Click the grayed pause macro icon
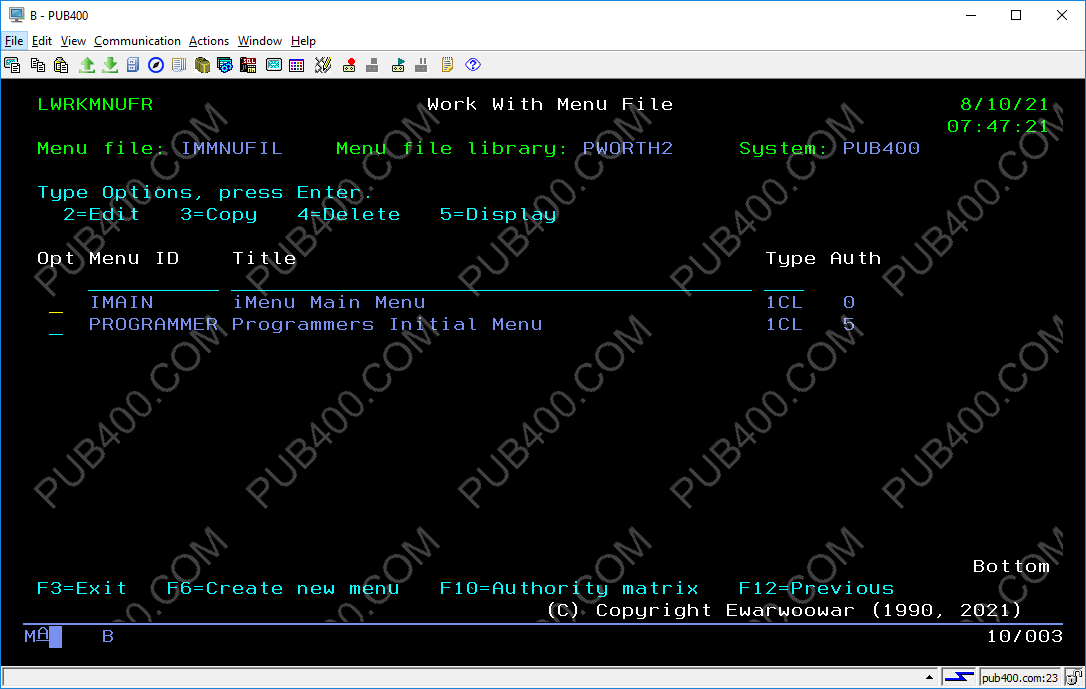The width and height of the screenshot is (1086, 689). pos(421,65)
